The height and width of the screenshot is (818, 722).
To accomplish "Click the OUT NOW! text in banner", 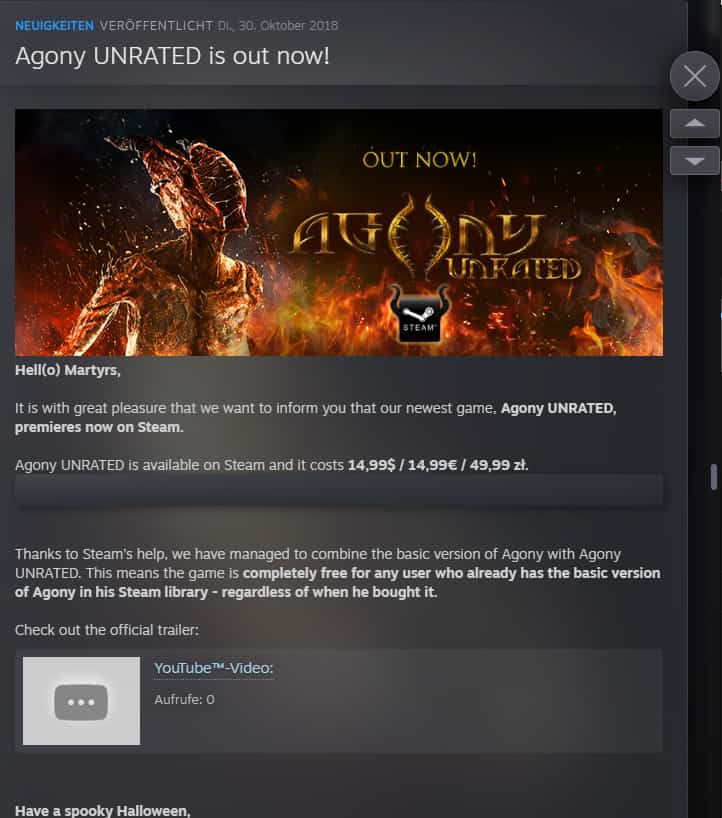I will 419,160.
